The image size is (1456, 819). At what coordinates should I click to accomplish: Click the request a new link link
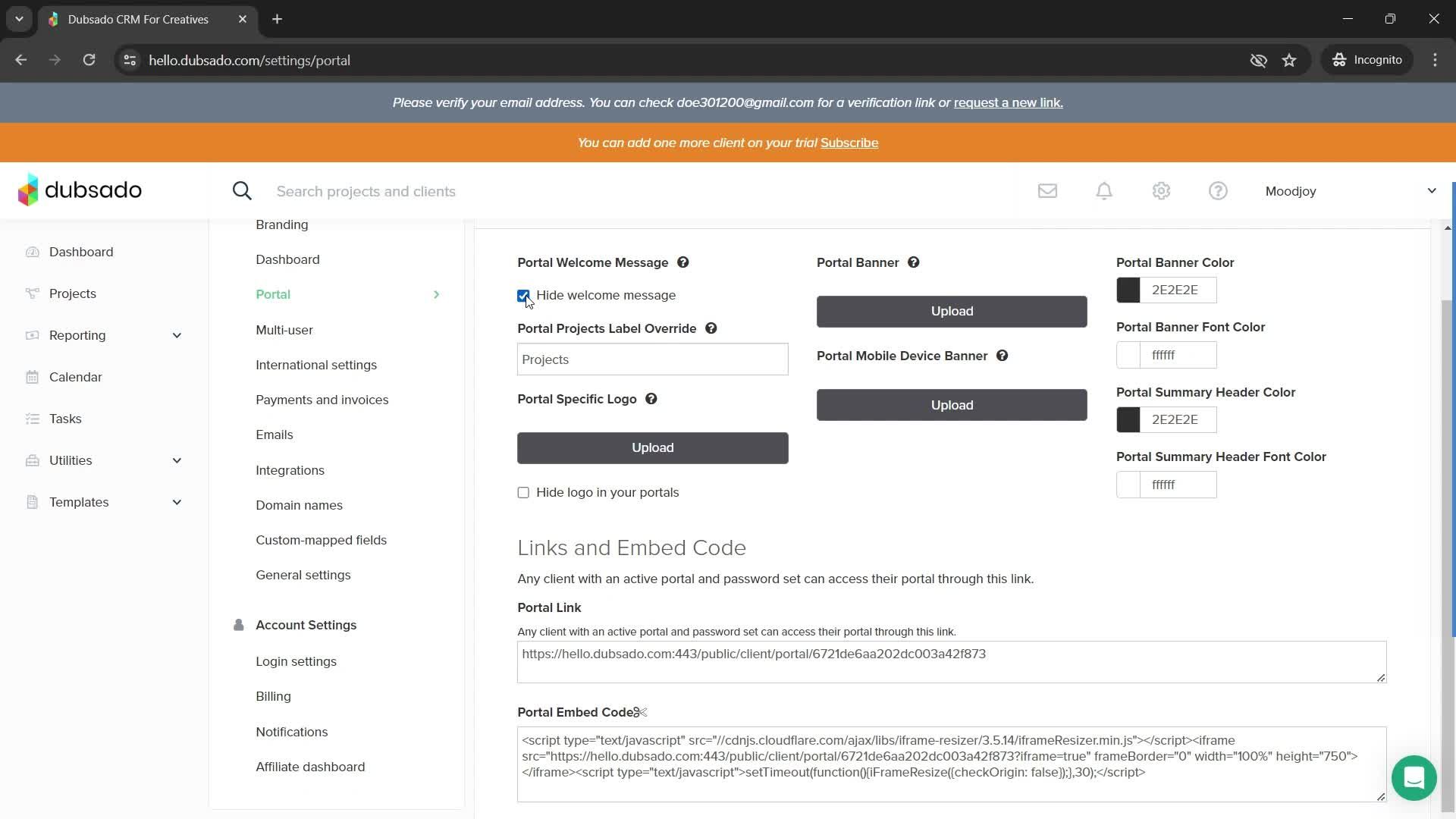[x=1008, y=102]
